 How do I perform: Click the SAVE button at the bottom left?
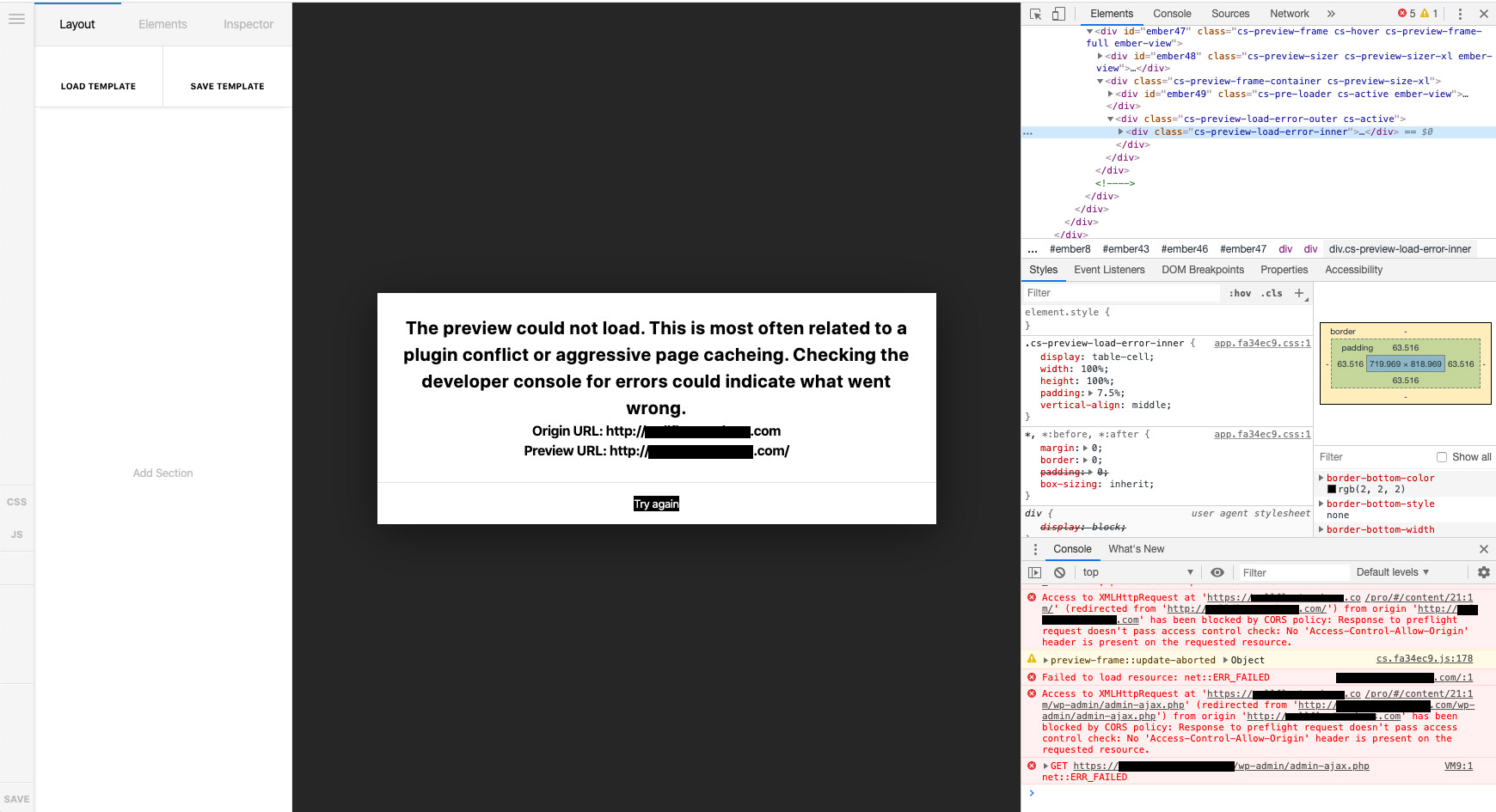(x=17, y=799)
